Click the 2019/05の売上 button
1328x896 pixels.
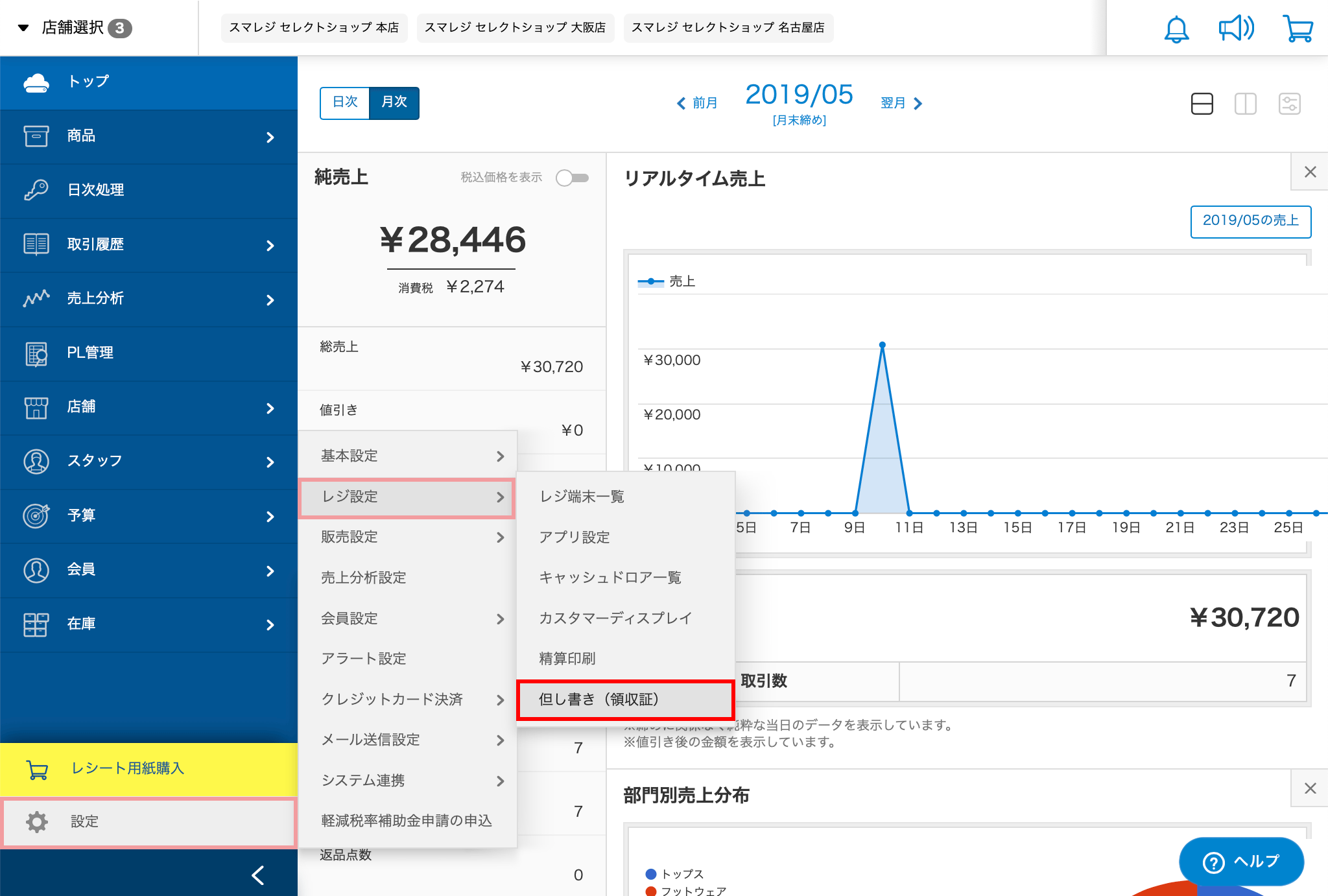(1251, 221)
